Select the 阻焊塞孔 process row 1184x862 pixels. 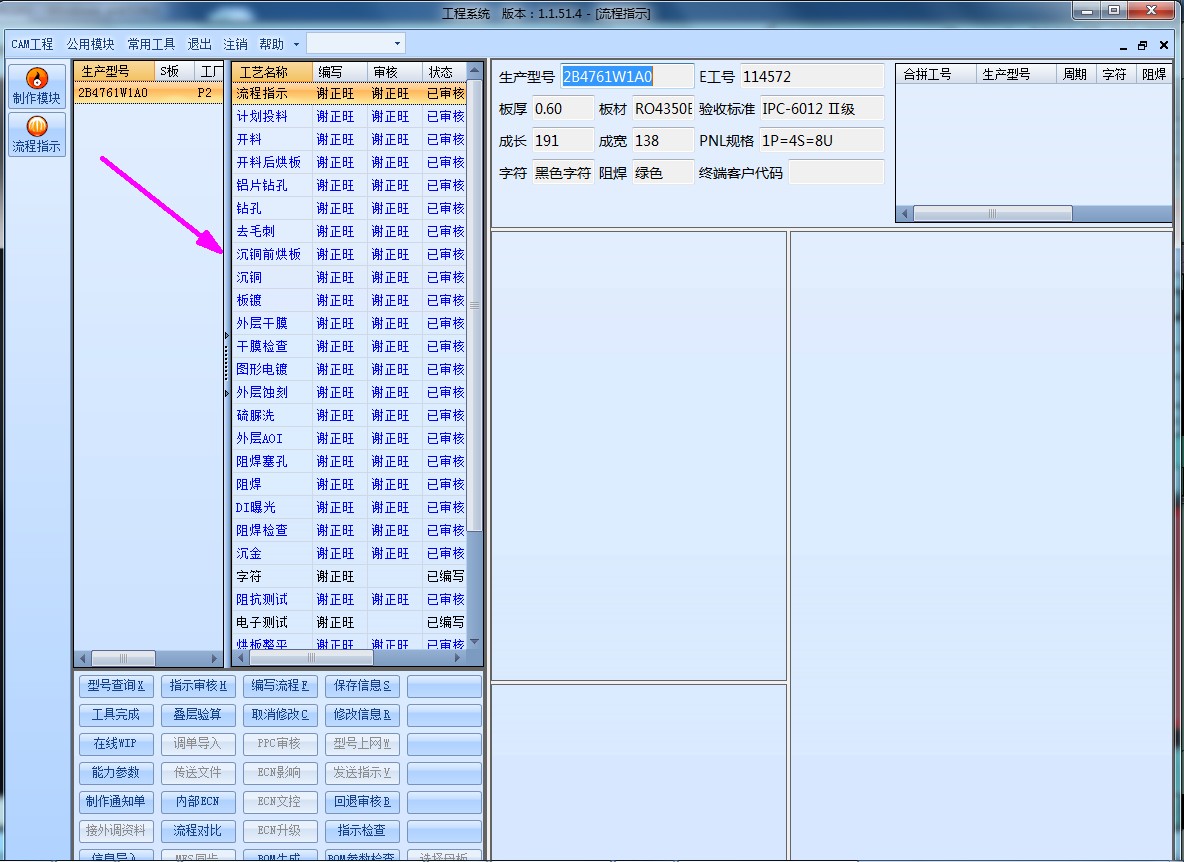tap(350, 461)
